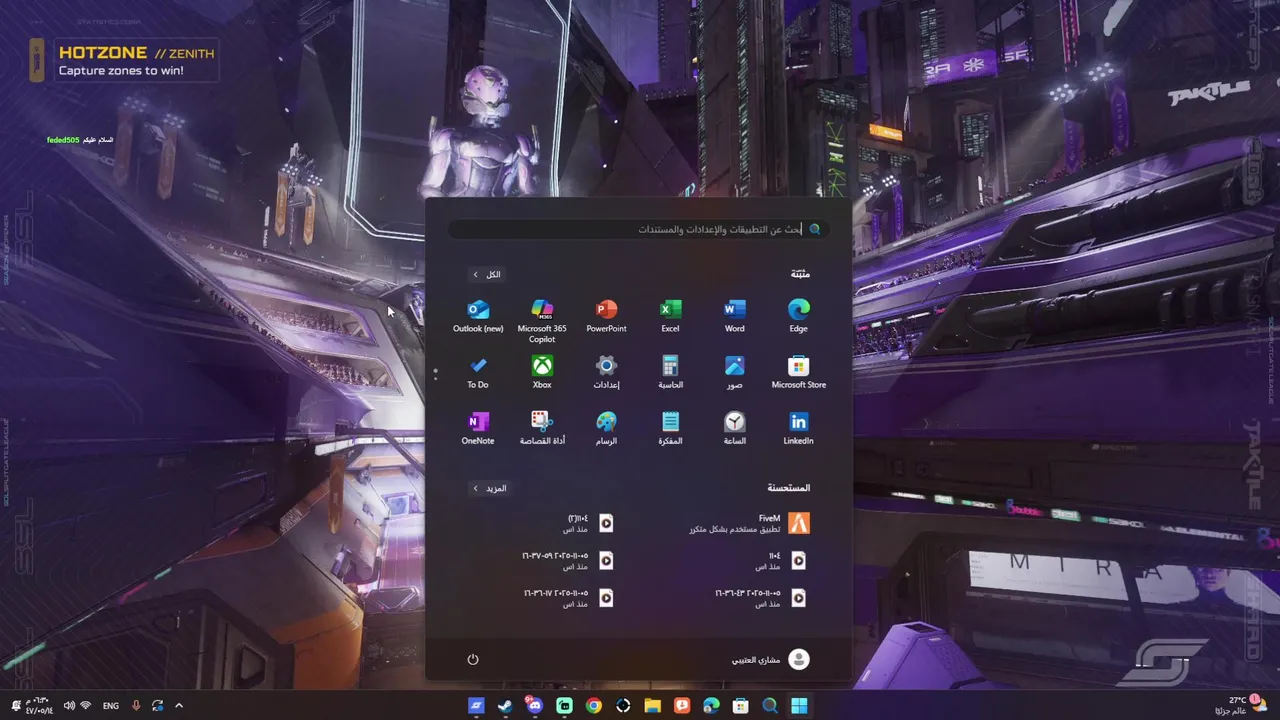Click the Windows Start button on taskbar
This screenshot has width=1280, height=720.
pyautogui.click(x=799, y=705)
